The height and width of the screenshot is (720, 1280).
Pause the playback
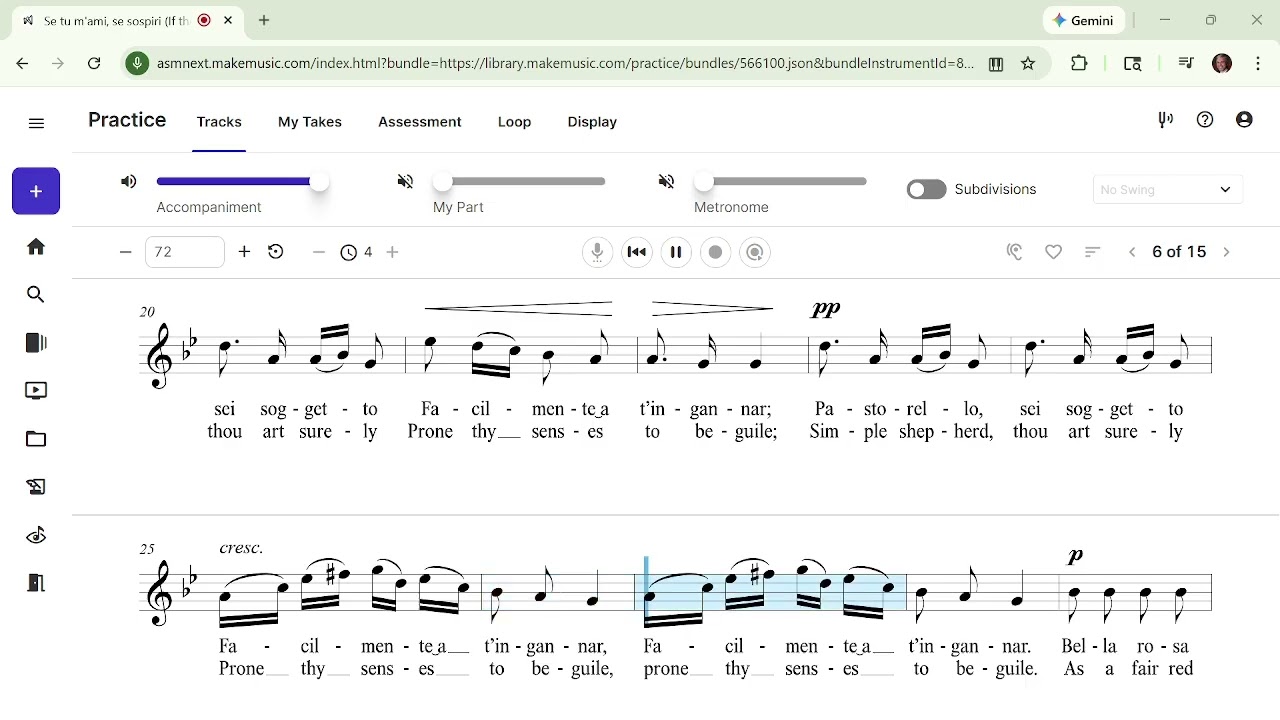click(676, 252)
